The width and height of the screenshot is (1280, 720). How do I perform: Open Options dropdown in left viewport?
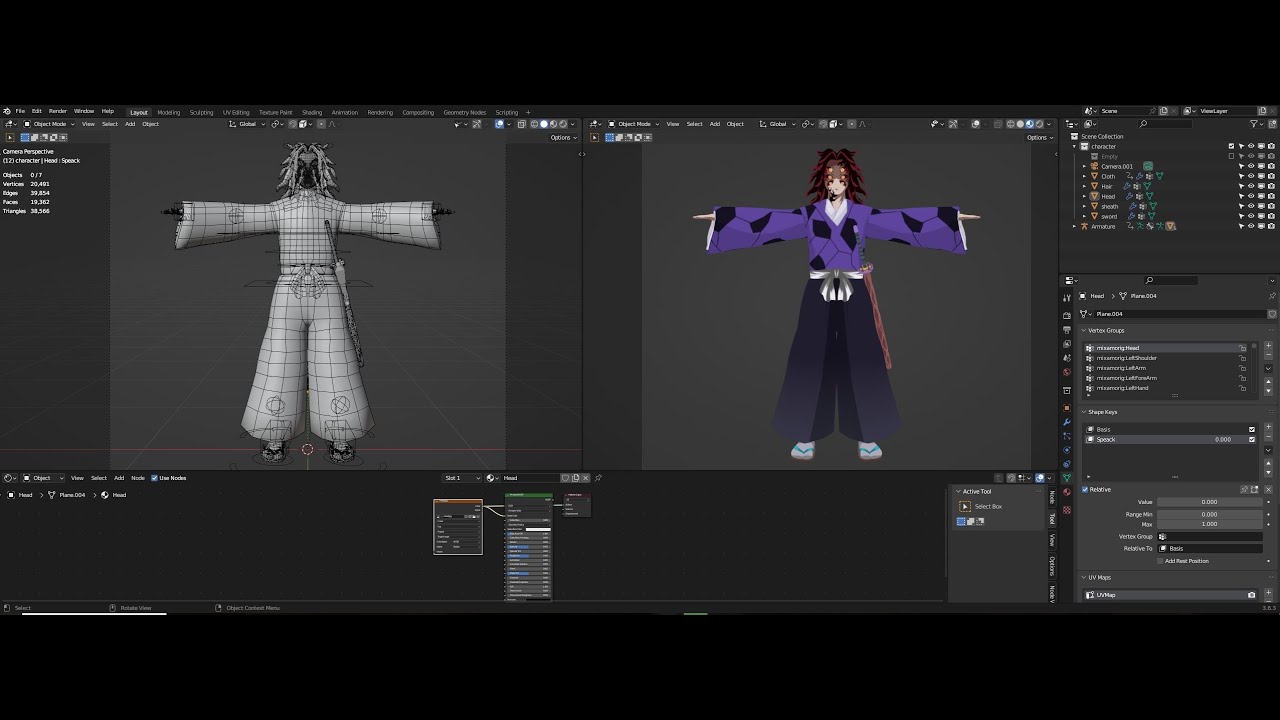[x=563, y=137]
